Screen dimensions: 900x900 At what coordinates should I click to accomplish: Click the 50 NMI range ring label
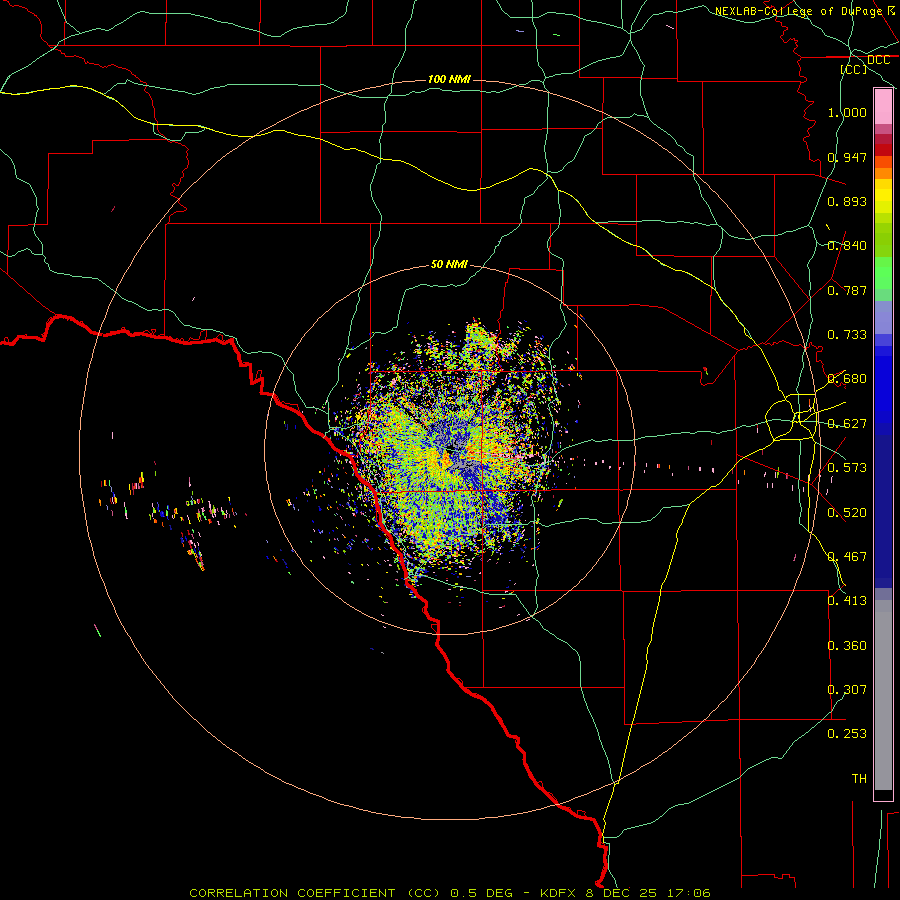click(449, 265)
